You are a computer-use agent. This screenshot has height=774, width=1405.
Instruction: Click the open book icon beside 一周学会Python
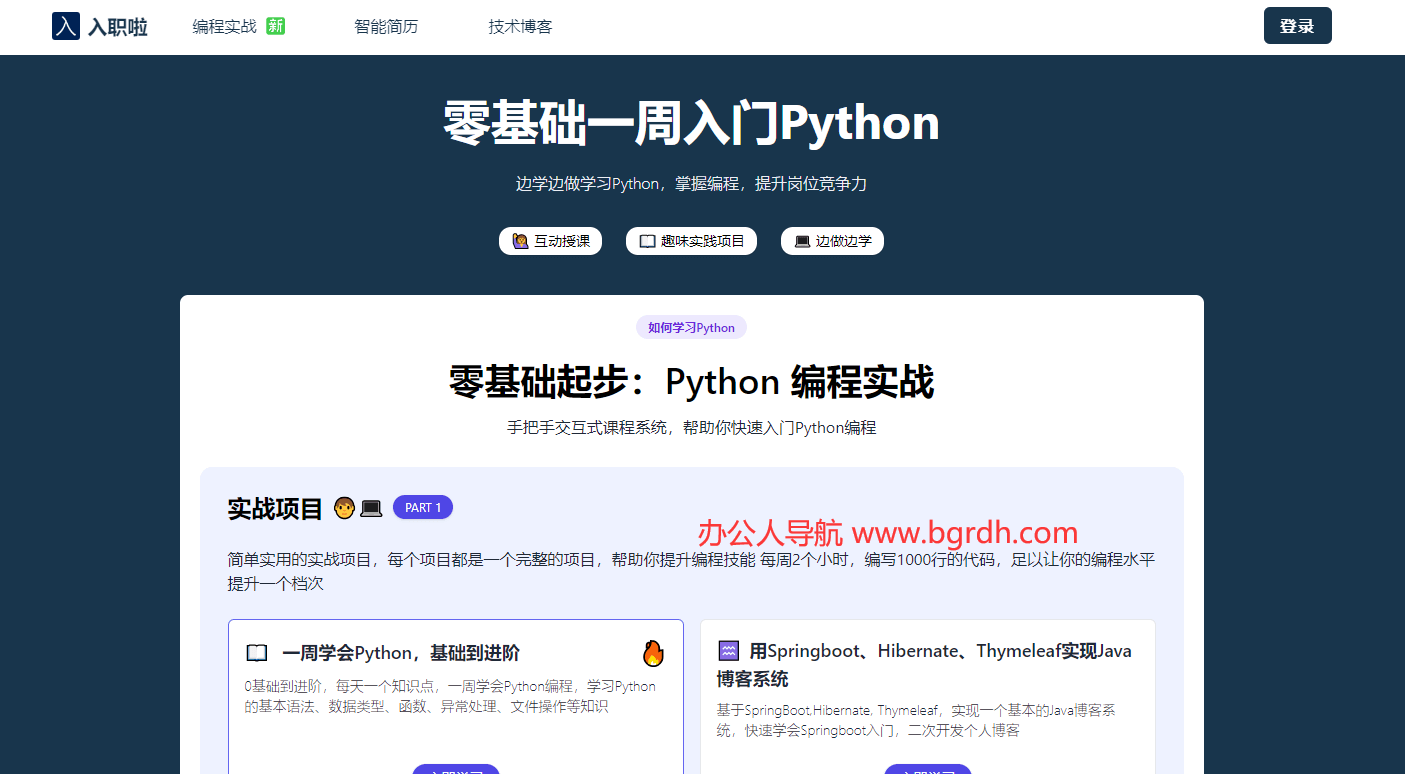pyautogui.click(x=257, y=653)
